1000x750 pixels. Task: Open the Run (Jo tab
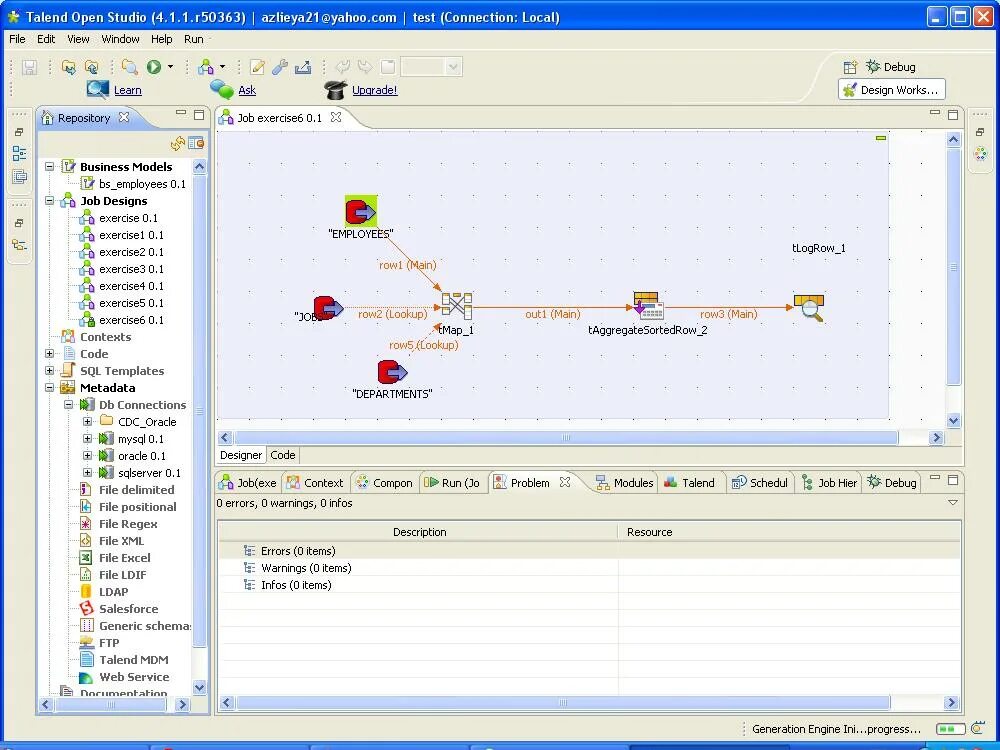click(452, 483)
